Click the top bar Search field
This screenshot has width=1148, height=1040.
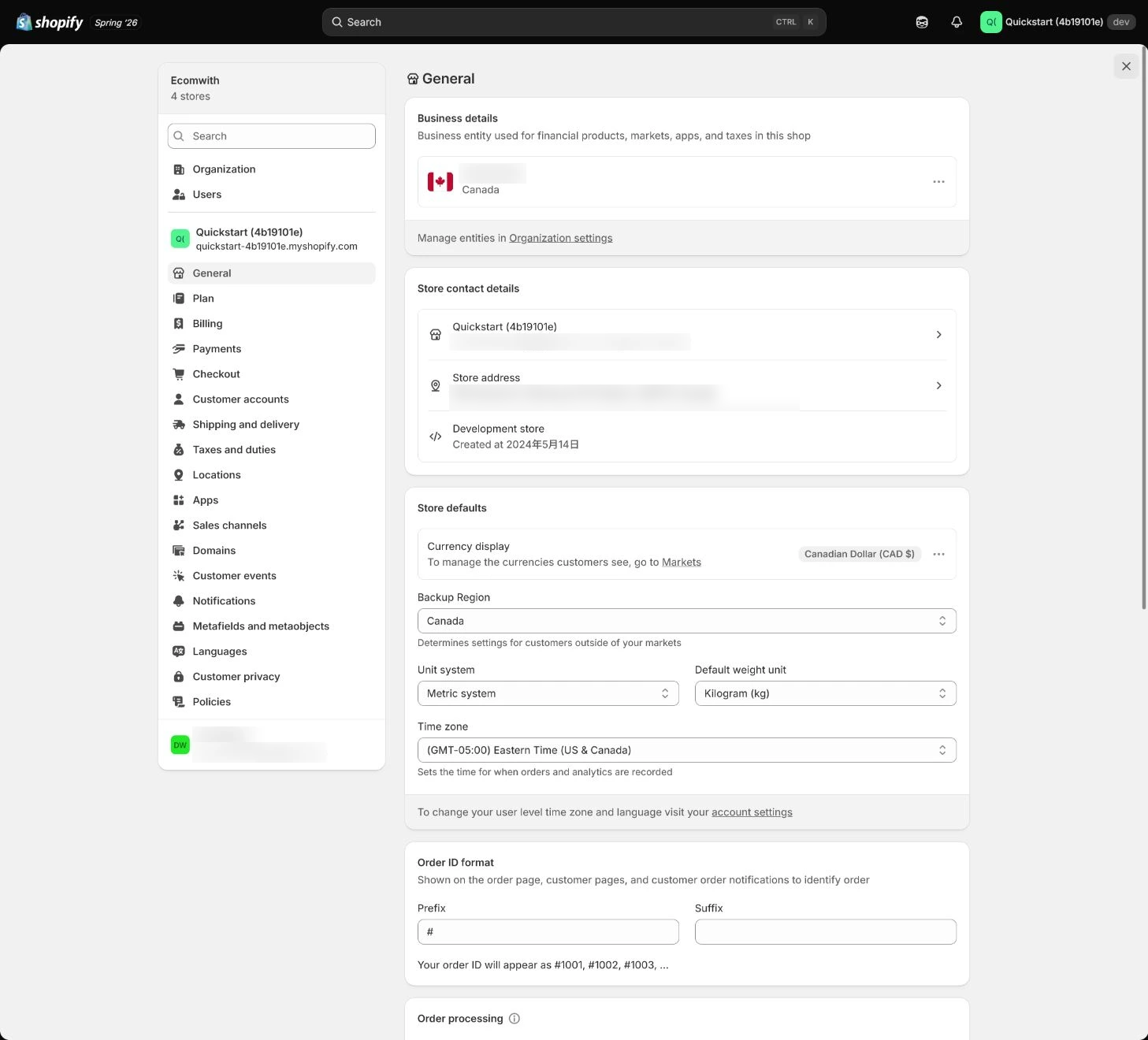[x=574, y=22]
